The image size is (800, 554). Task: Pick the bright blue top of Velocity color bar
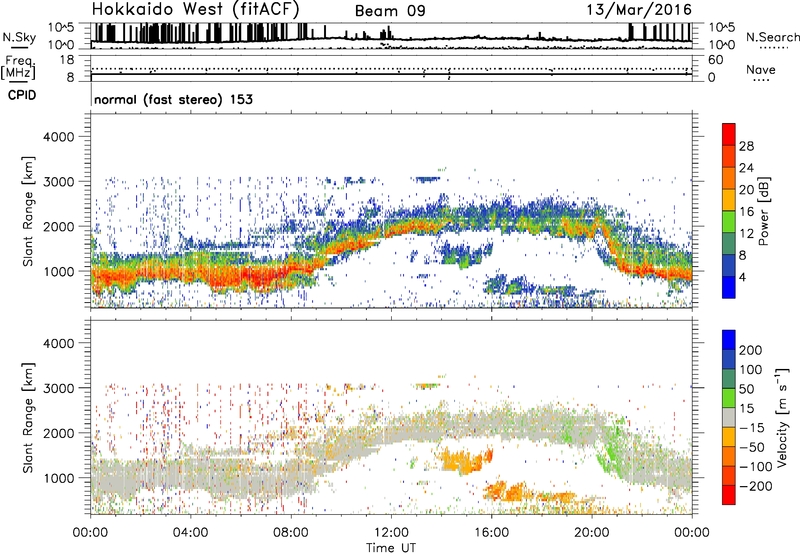pos(729,340)
